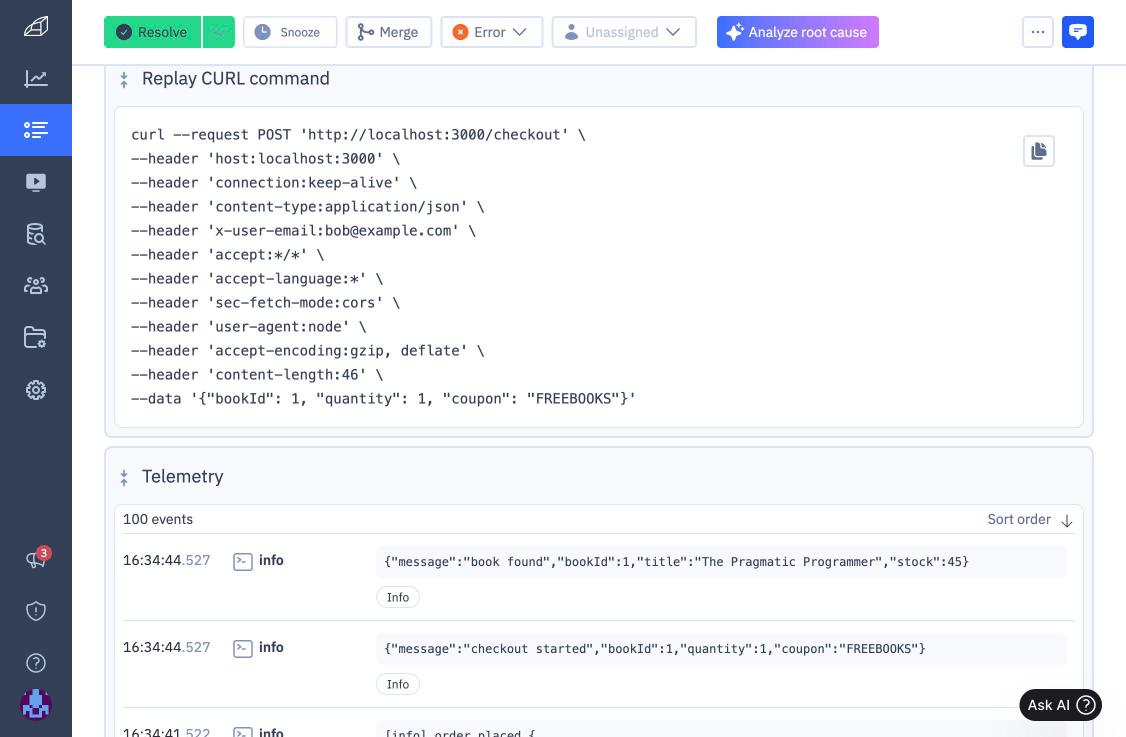Click the 'book found' telemetry message
The image size is (1126, 737).
(721, 562)
